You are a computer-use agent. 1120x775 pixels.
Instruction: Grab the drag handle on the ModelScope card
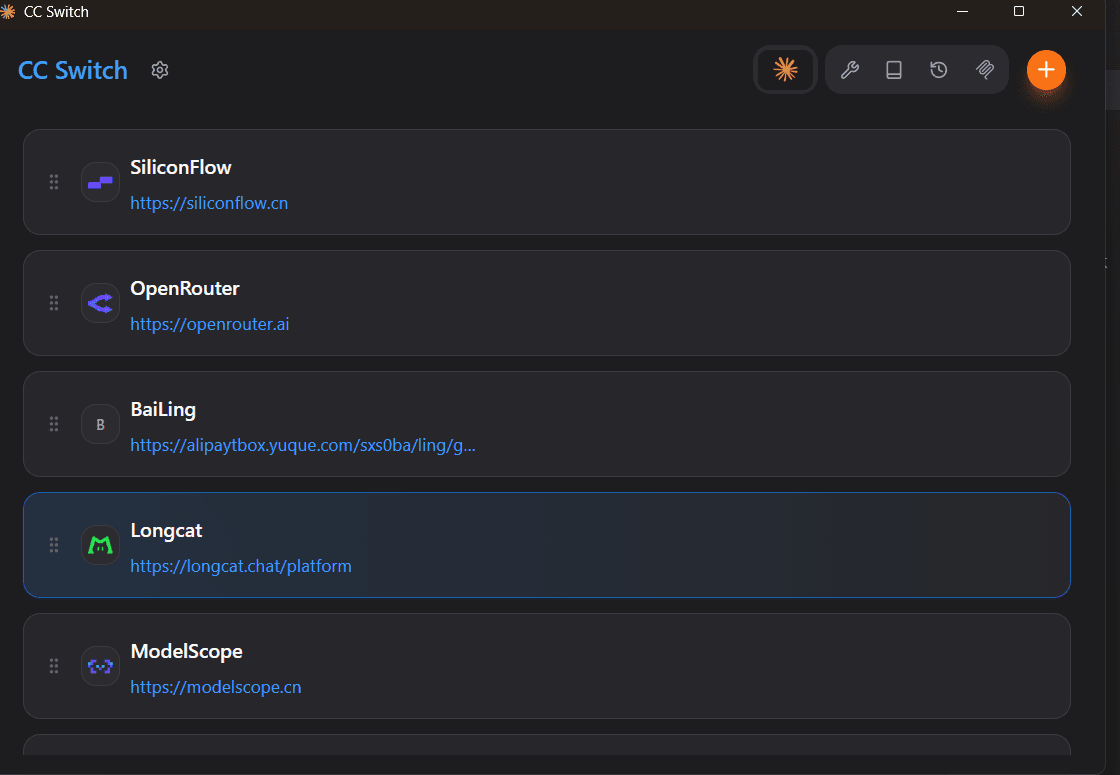(x=54, y=666)
